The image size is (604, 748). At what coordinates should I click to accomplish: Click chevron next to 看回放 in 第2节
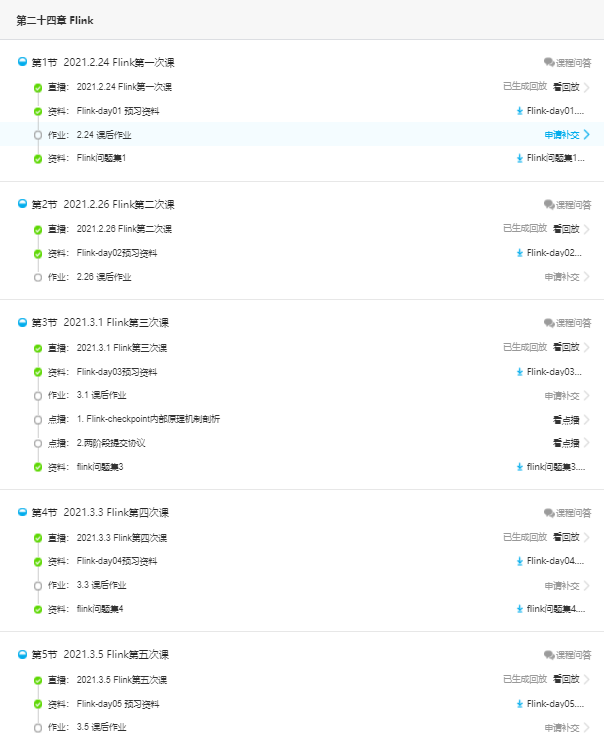[587, 229]
